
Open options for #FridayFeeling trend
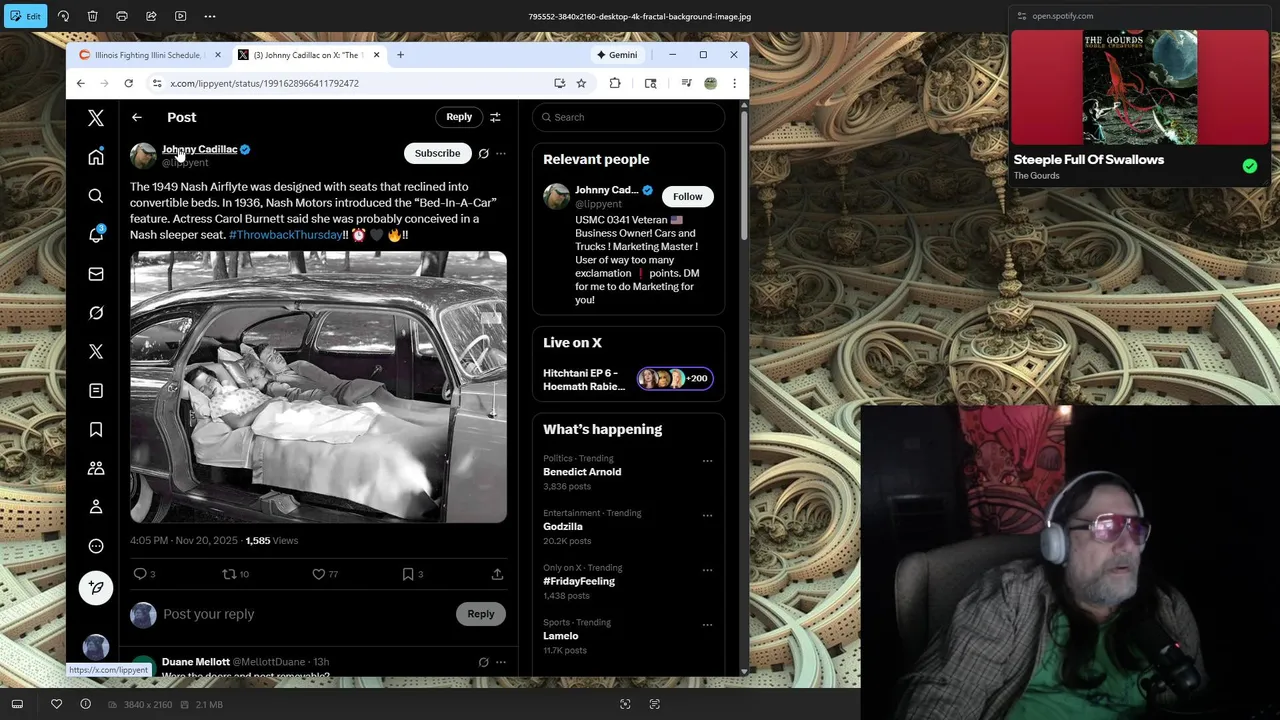(707, 570)
